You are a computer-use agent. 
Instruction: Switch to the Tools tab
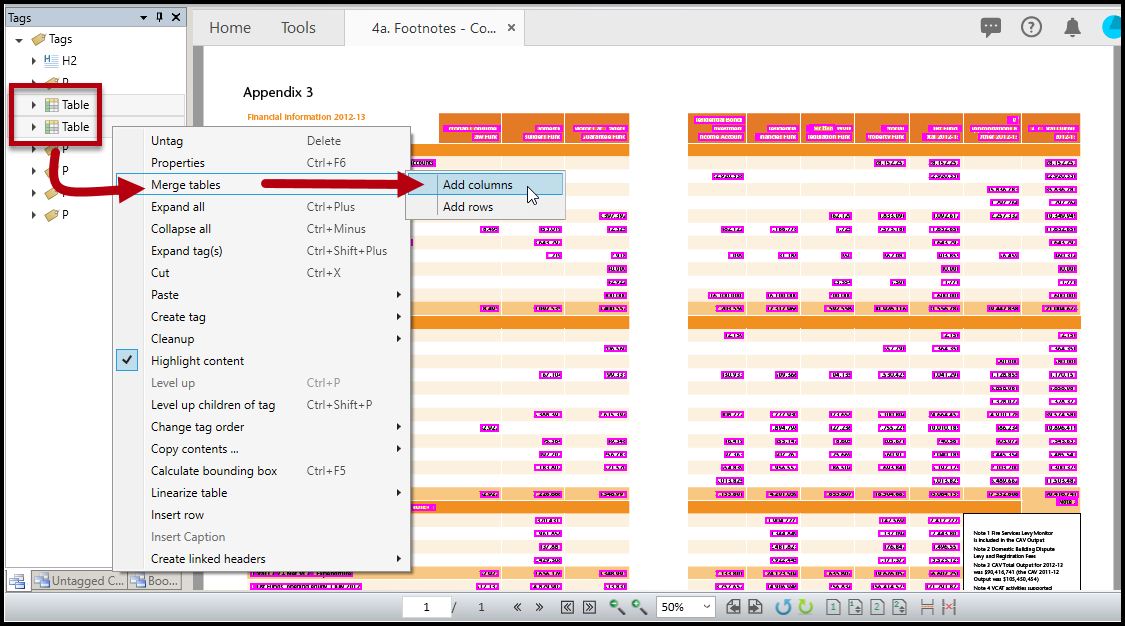point(298,27)
